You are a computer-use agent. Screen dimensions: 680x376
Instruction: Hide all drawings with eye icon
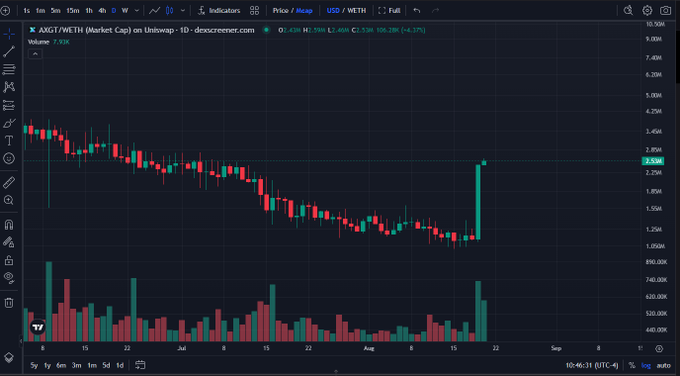click(9, 278)
